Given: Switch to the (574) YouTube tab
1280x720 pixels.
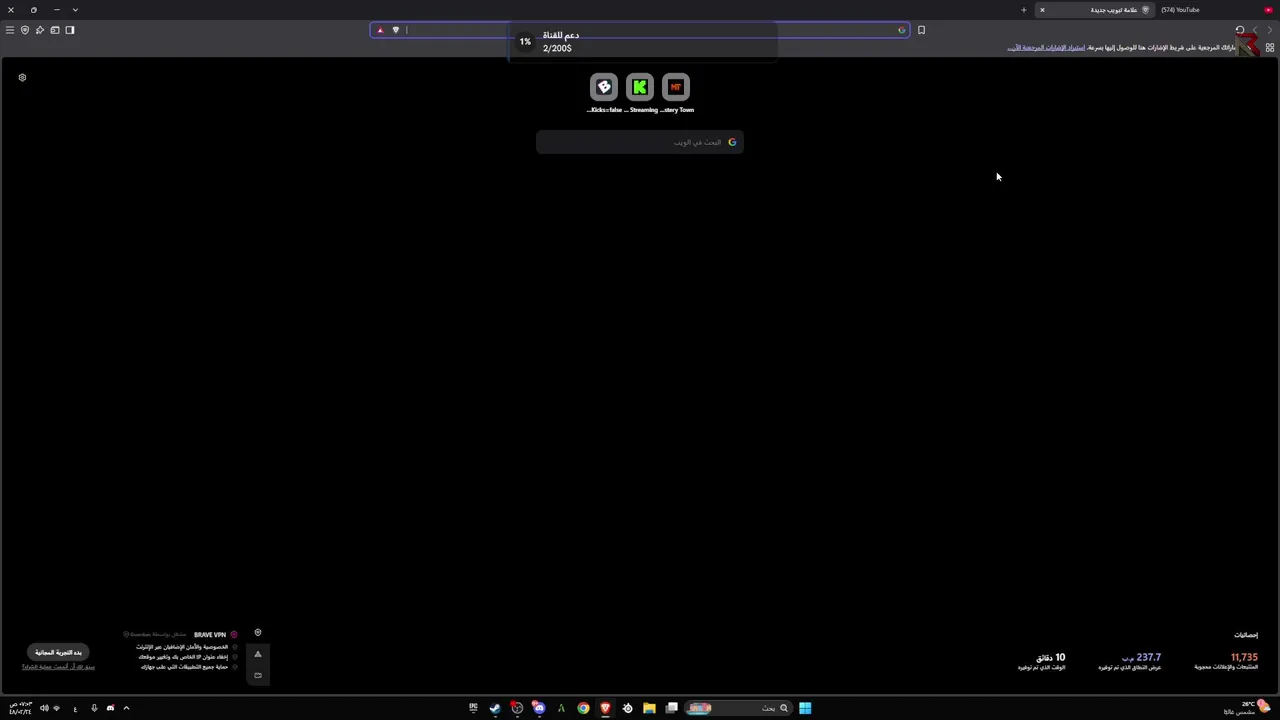Looking at the screenshot, I should pos(1215,10).
